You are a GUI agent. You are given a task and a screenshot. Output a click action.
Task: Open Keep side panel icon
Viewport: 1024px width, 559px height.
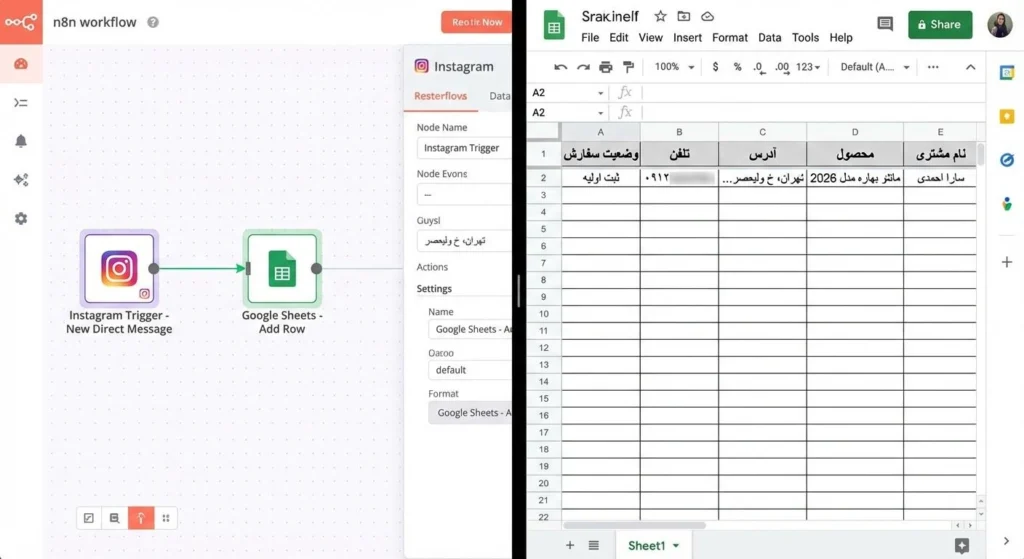point(1007,116)
